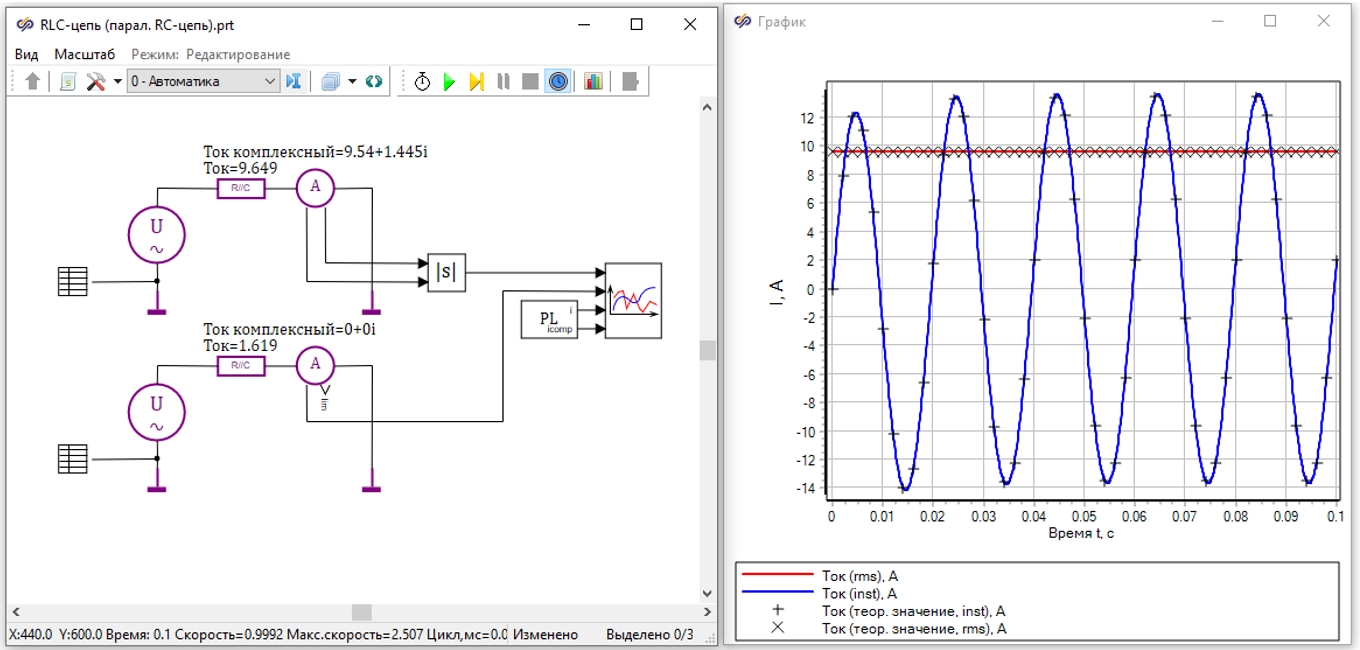Click the yellow step-forward simulation icon
This screenshot has height=650, width=1360.
pyautogui.click(x=476, y=82)
